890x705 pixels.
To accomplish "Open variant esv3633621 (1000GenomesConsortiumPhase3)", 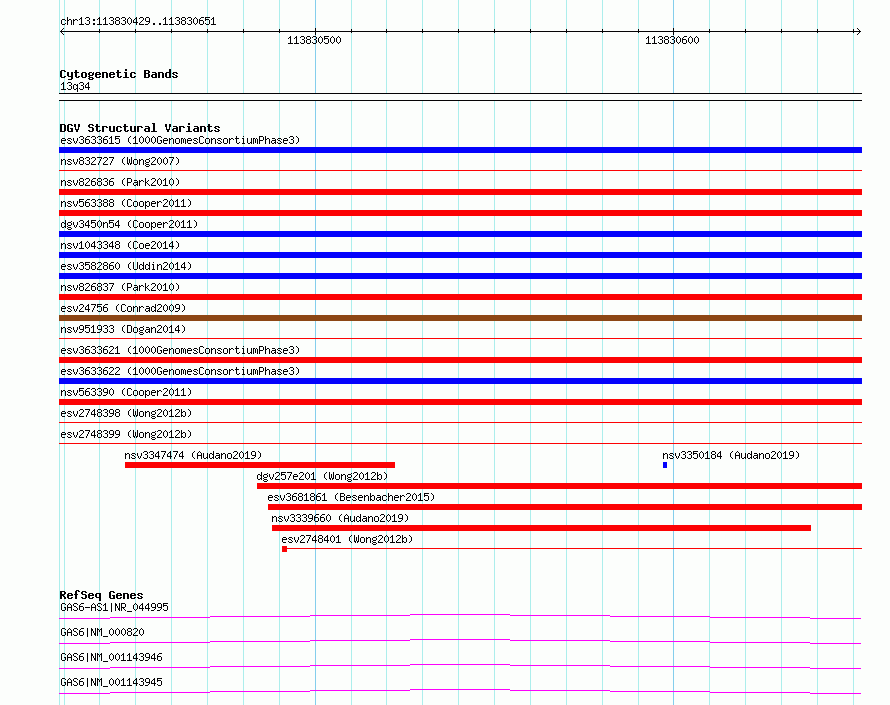I will tap(180, 350).
